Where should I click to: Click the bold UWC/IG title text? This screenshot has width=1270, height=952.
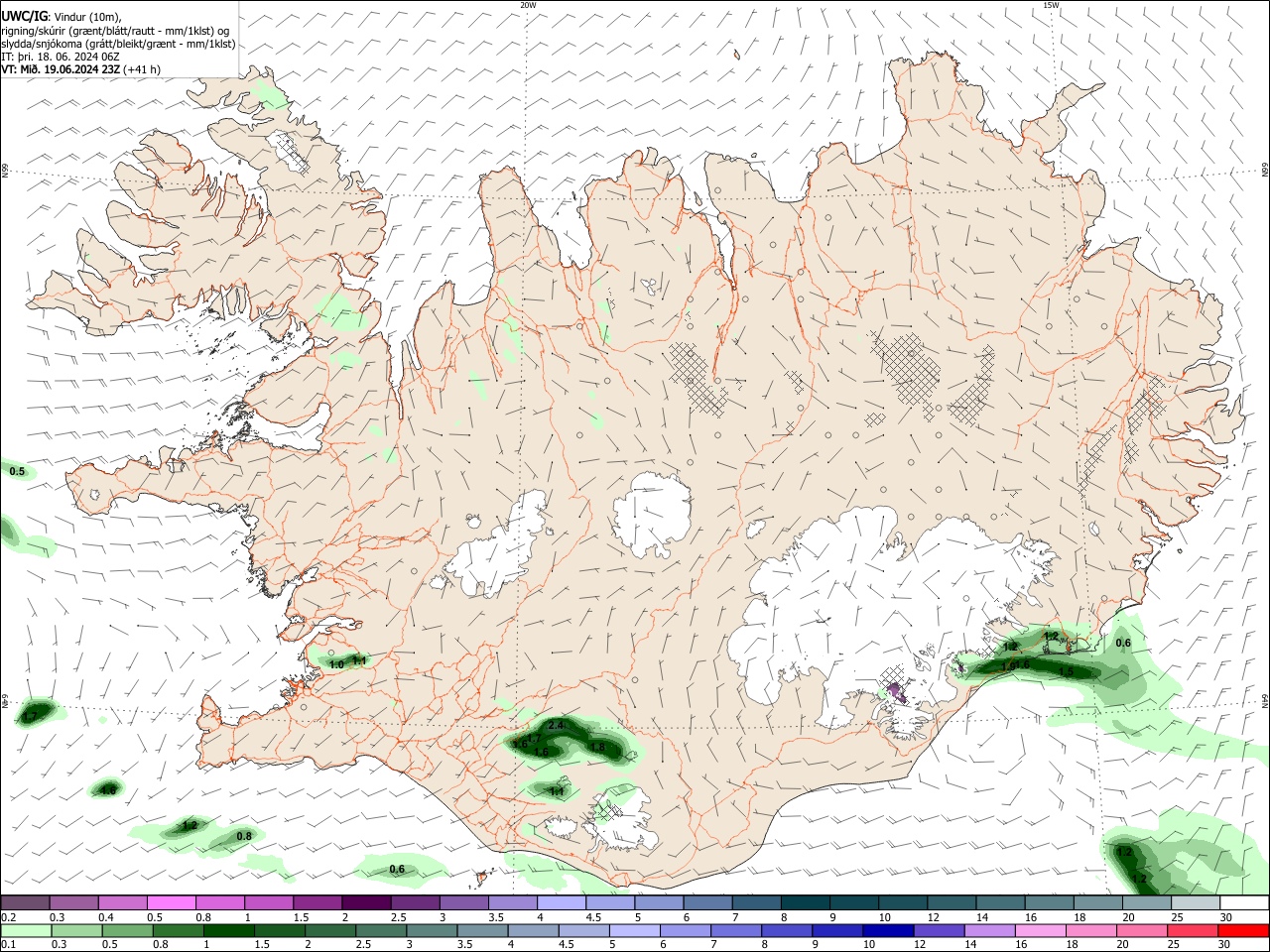click(24, 17)
